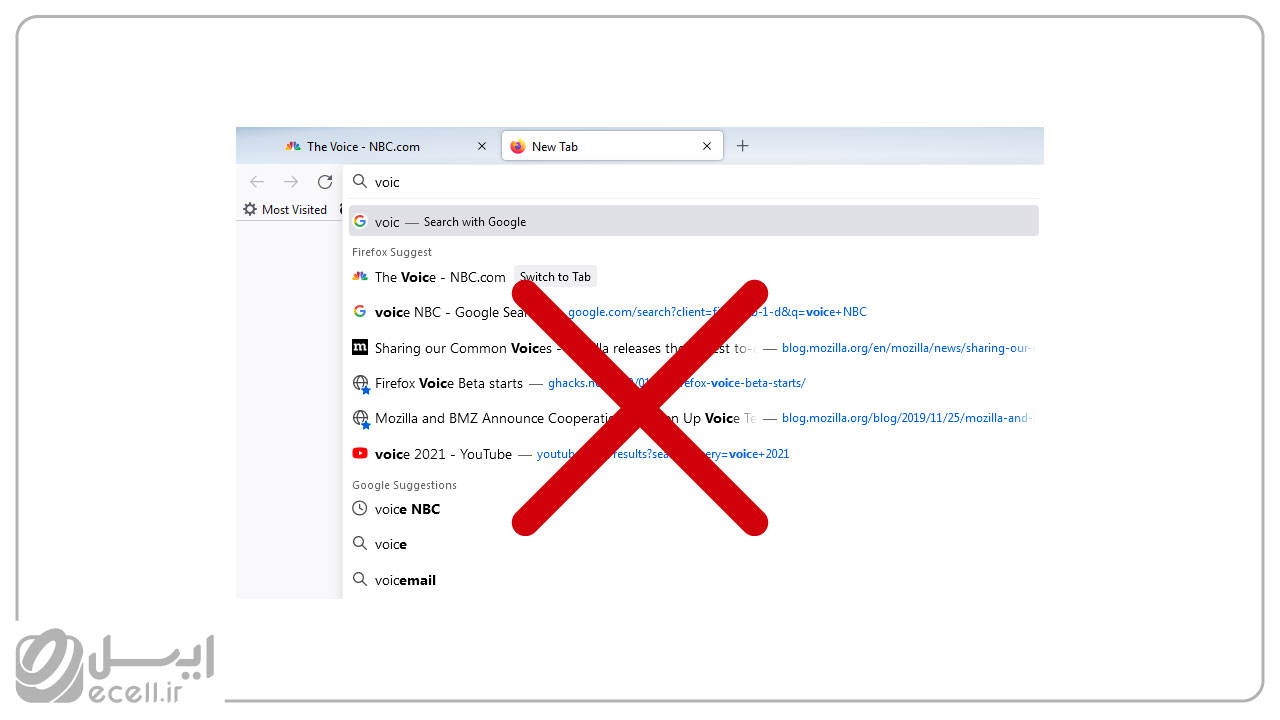Open Most Visited bookmarks folder

(285, 210)
